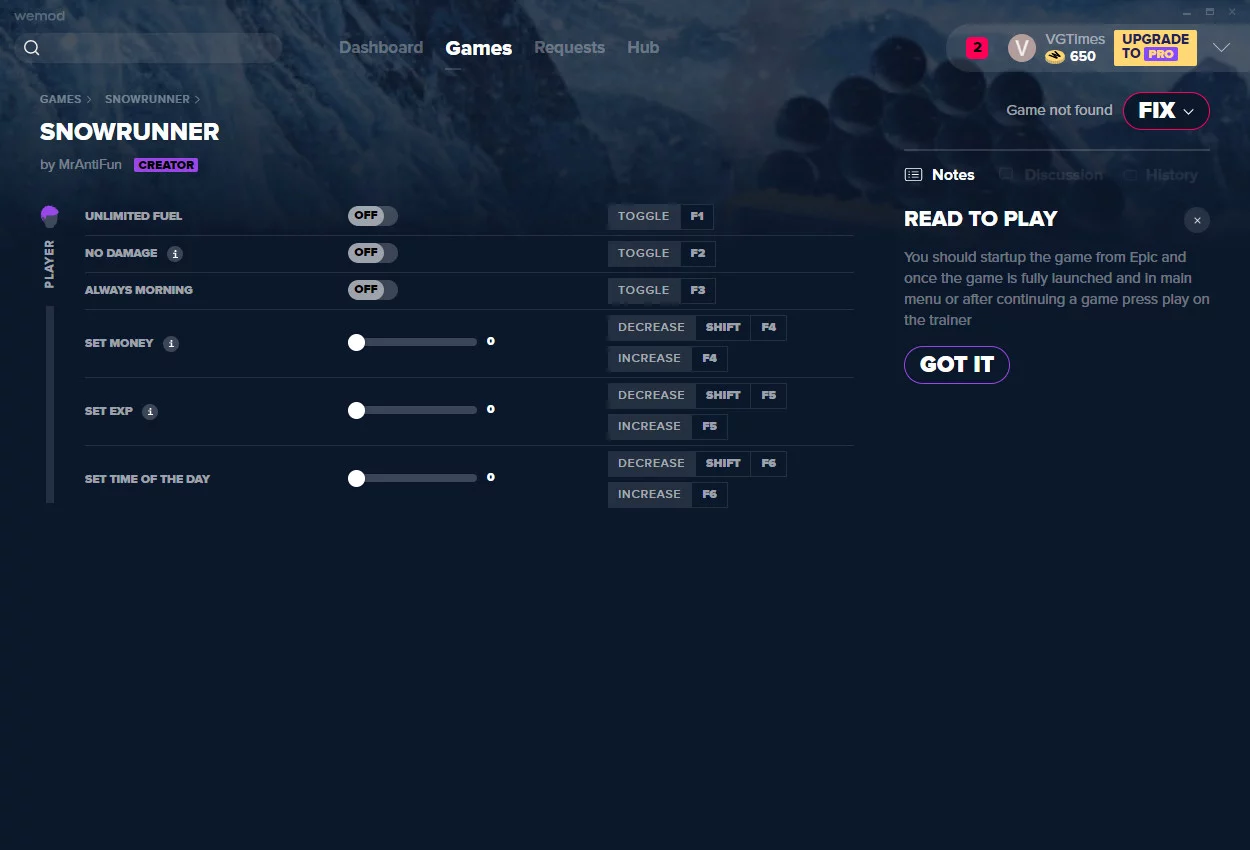Open the Requests tab
Image resolution: width=1250 pixels, height=850 pixels.
569,47
